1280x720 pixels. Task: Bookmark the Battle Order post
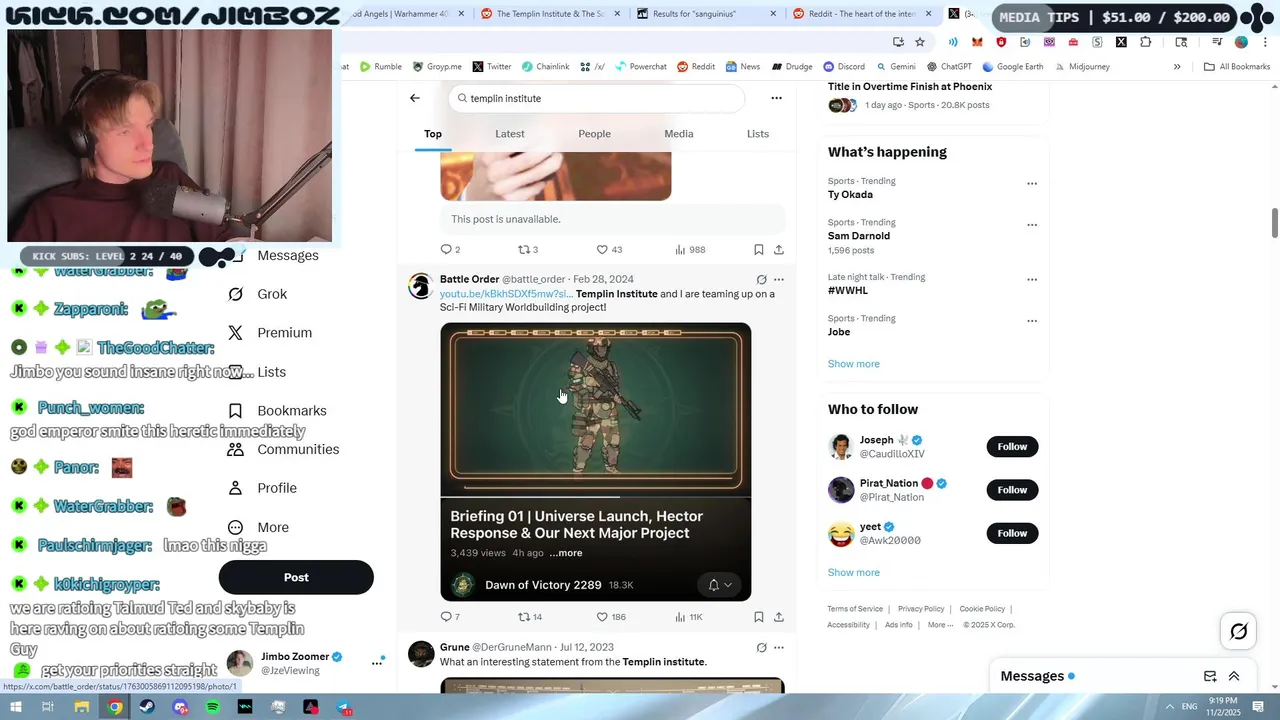(x=758, y=617)
